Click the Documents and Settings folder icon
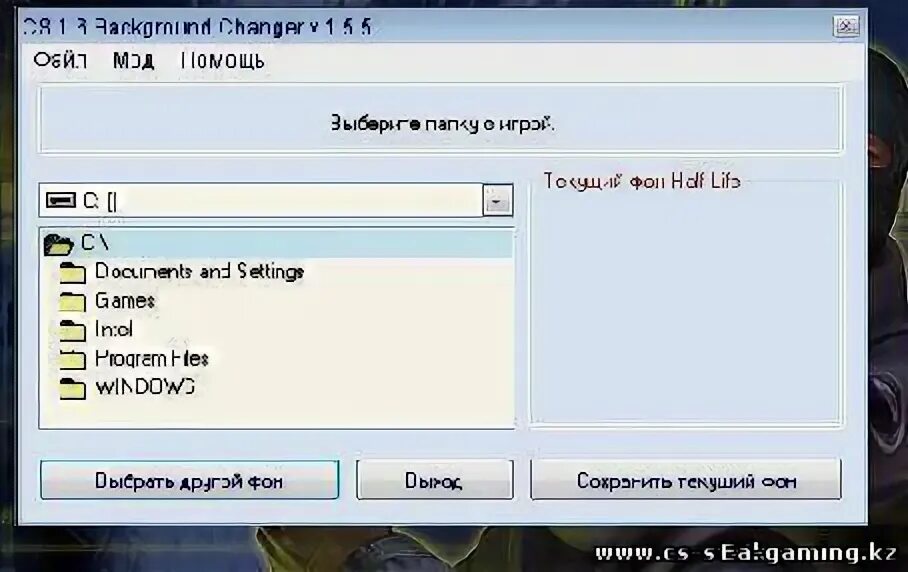The image size is (908, 572). [x=72, y=272]
